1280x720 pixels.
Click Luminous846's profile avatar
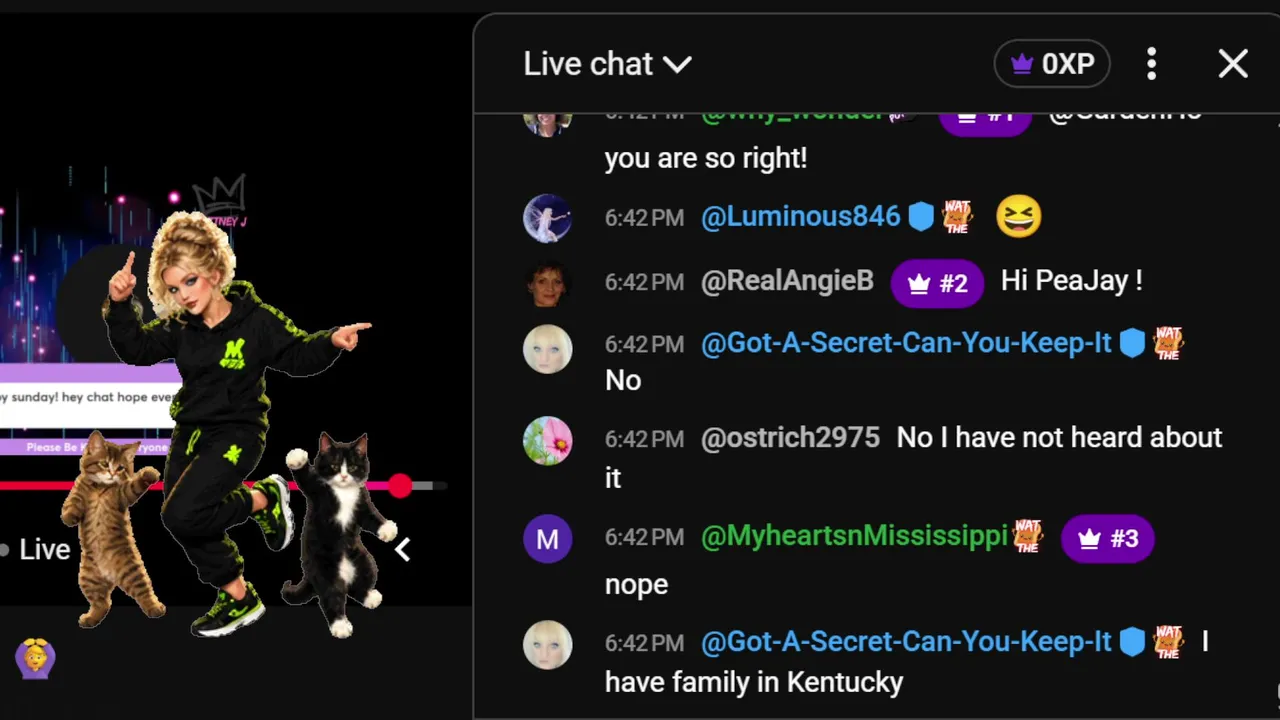click(547, 218)
